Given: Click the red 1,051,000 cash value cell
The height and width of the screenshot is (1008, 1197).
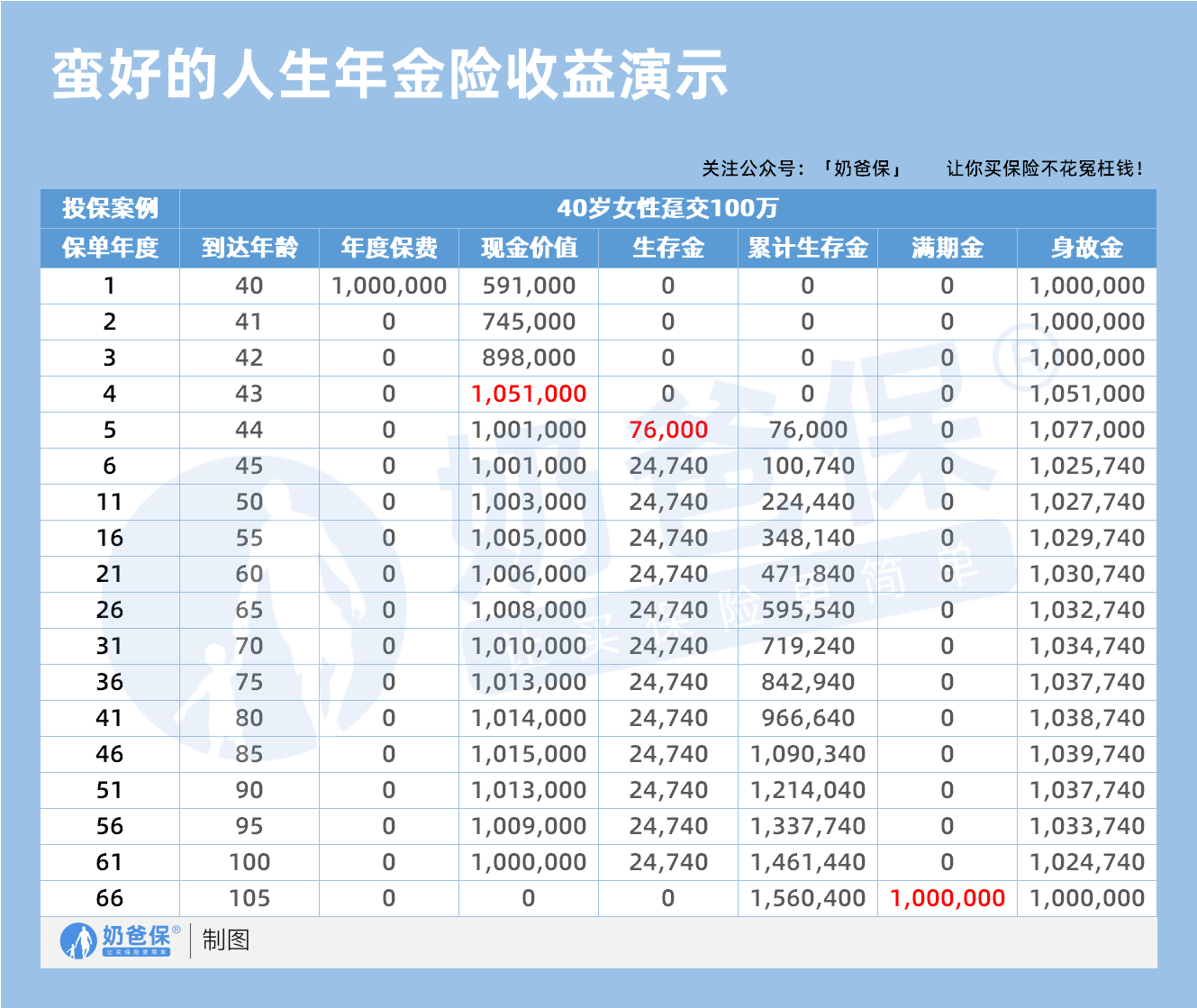Looking at the screenshot, I should click(528, 393).
